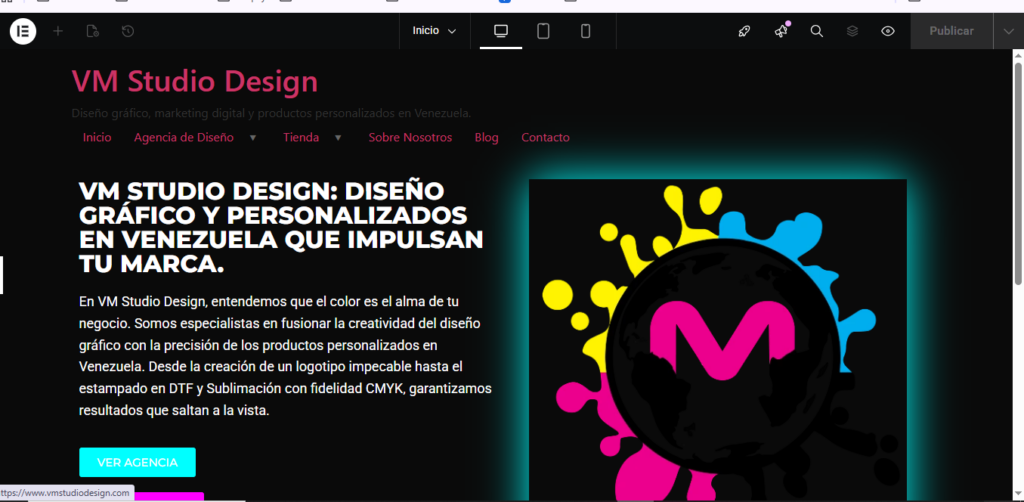The image size is (1024, 502).
Task: Expand the Agencia de Diseño submenu arrow
Action: (253, 138)
